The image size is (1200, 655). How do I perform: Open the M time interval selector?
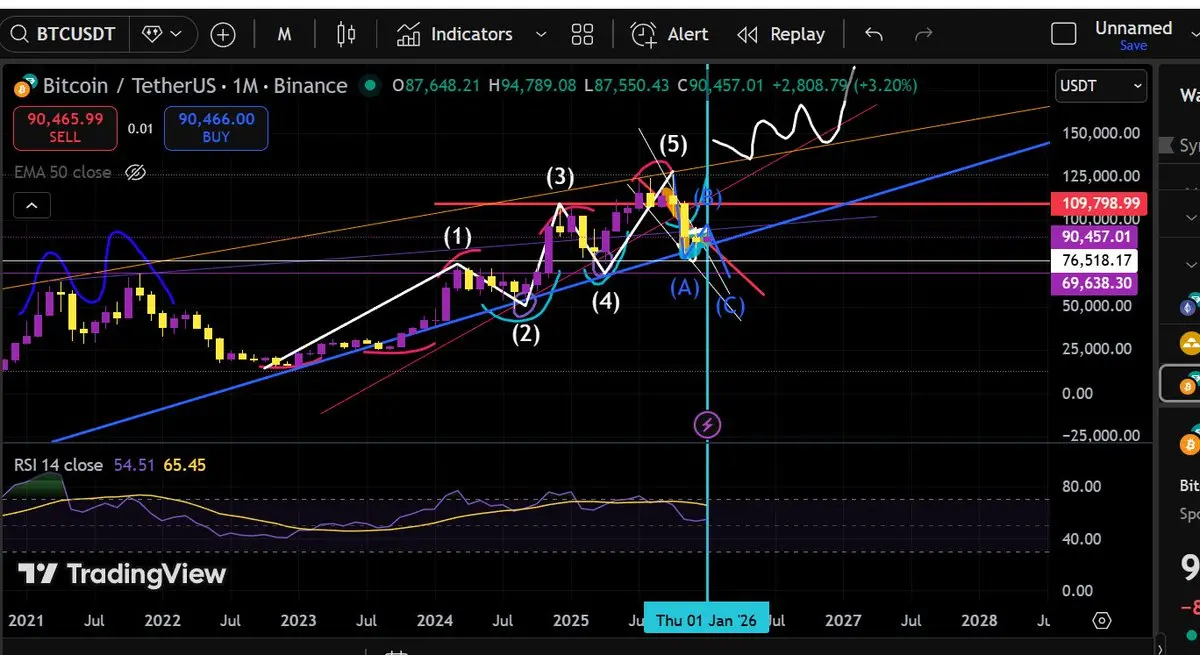point(284,35)
